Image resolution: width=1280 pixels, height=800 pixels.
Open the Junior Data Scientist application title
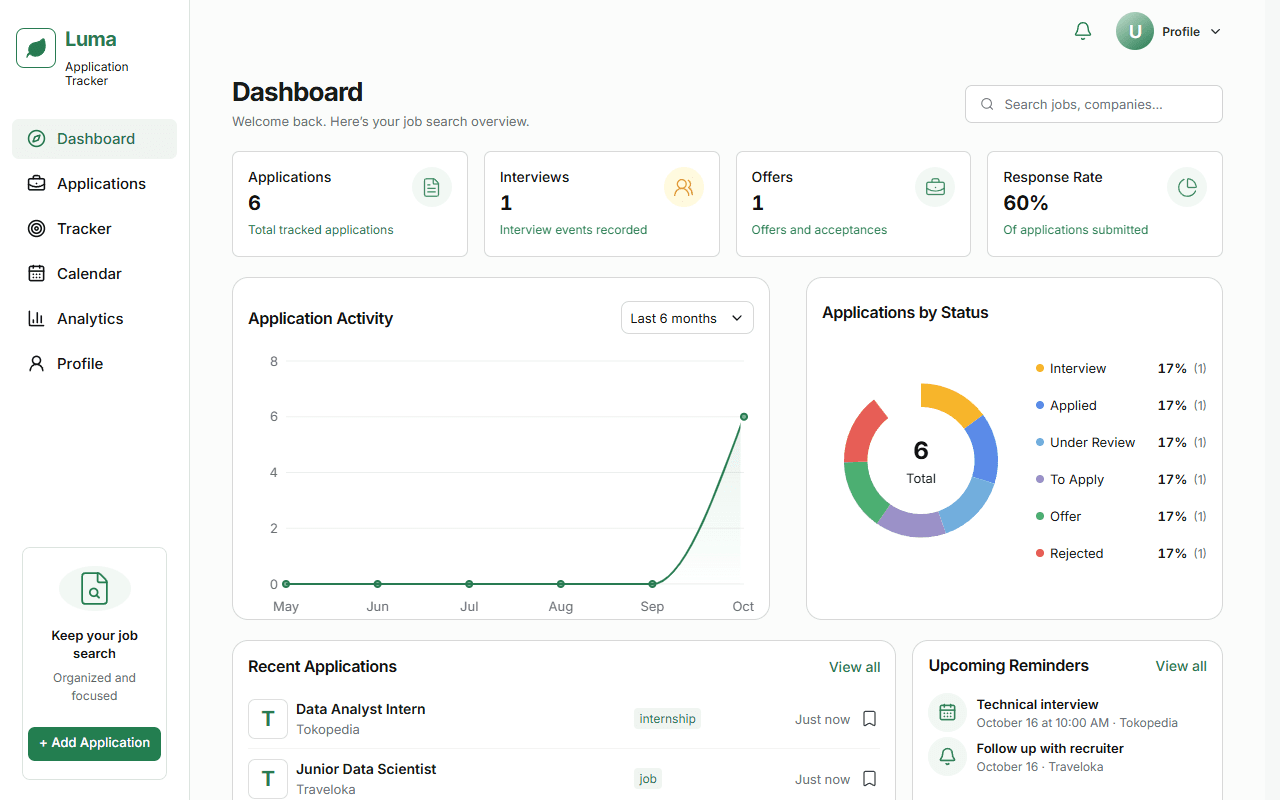pyautogui.click(x=366, y=769)
